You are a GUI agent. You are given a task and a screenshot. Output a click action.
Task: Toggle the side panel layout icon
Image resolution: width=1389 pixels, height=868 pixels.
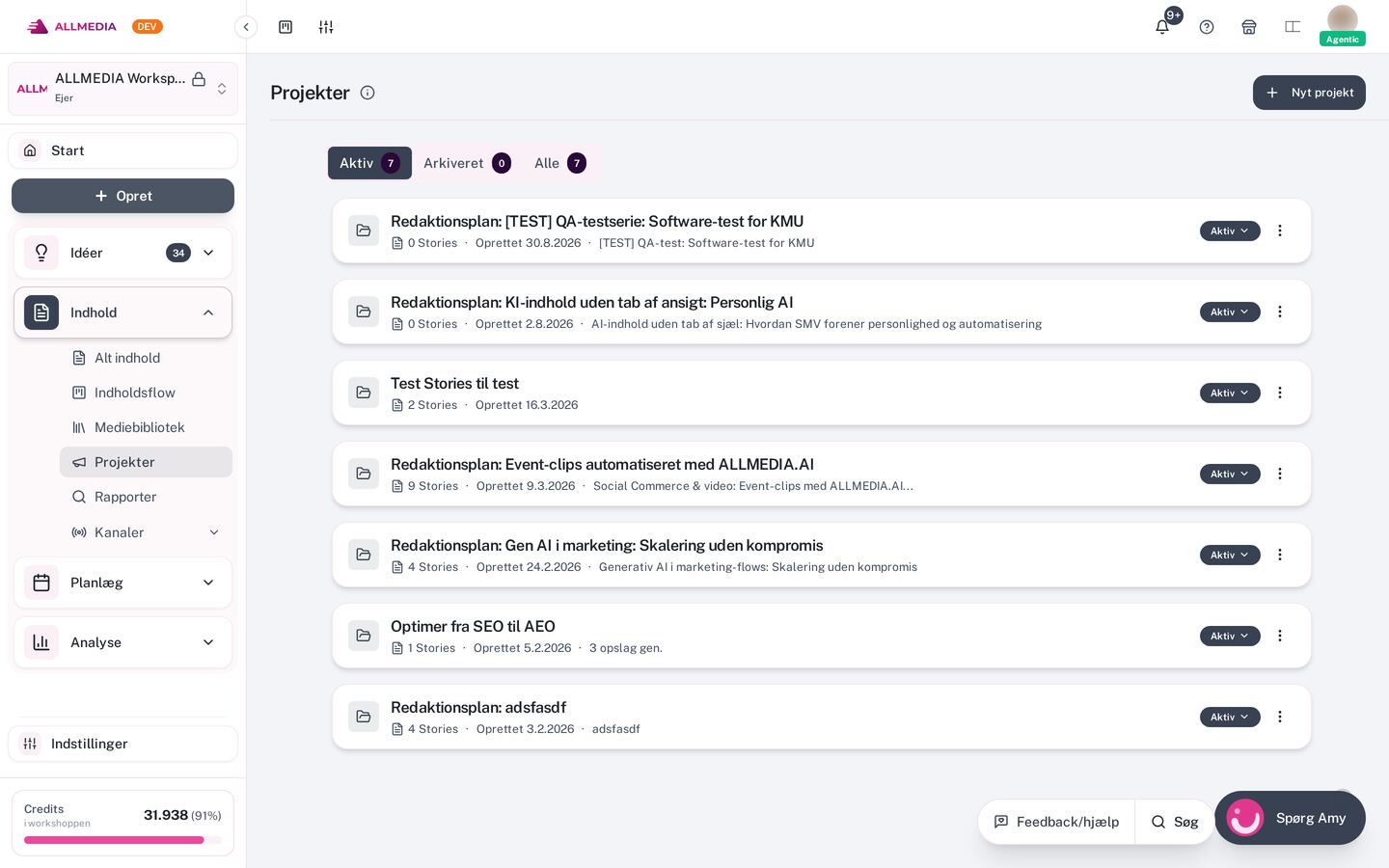coord(1293,27)
